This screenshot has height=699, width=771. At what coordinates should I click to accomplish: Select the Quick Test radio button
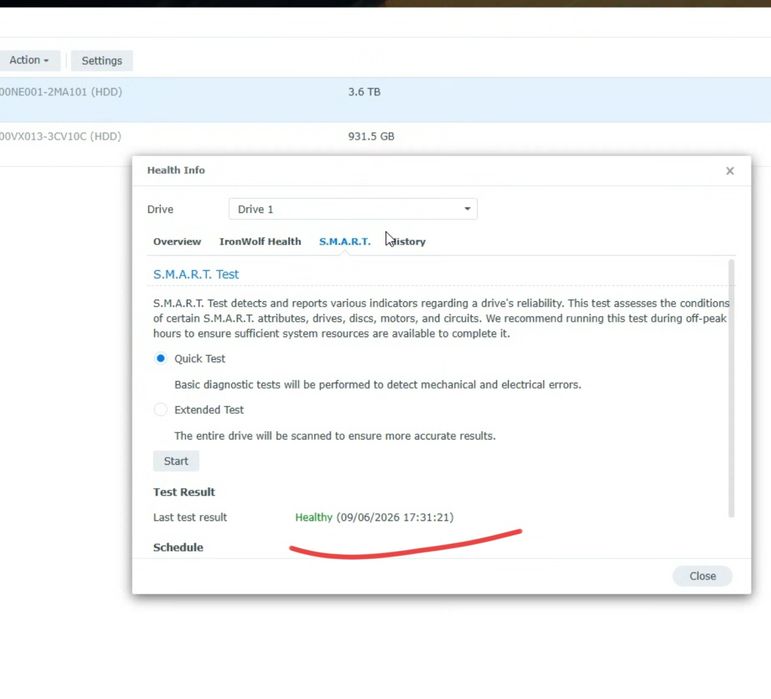[161, 358]
